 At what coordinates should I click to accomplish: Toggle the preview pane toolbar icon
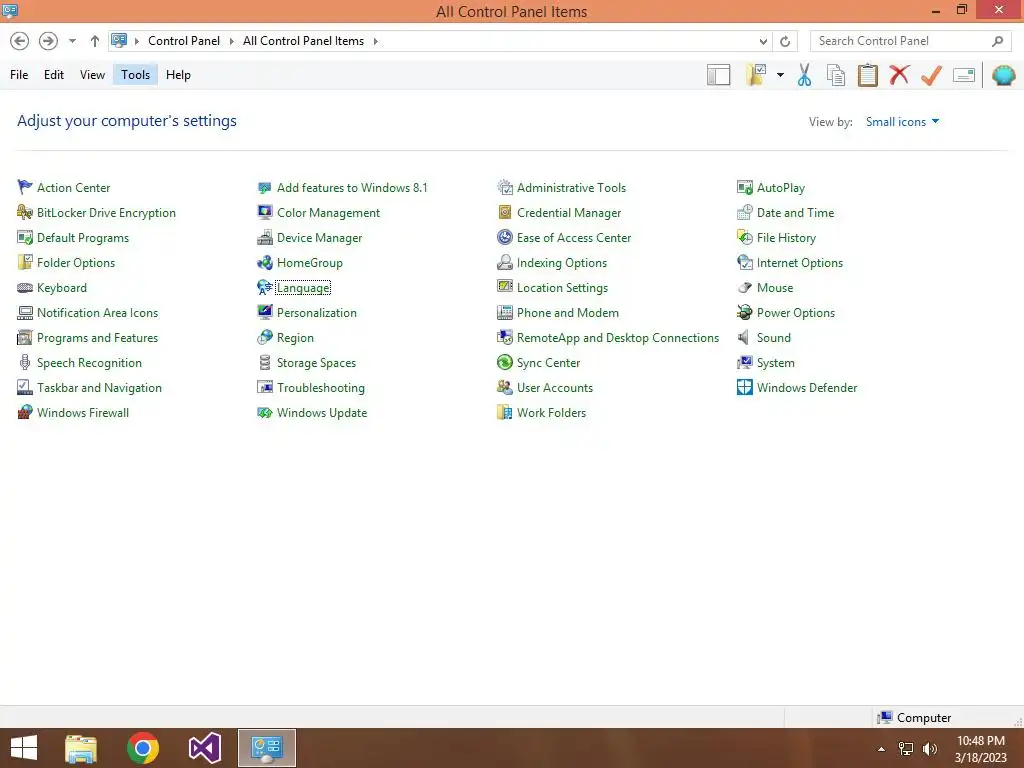pyautogui.click(x=718, y=75)
